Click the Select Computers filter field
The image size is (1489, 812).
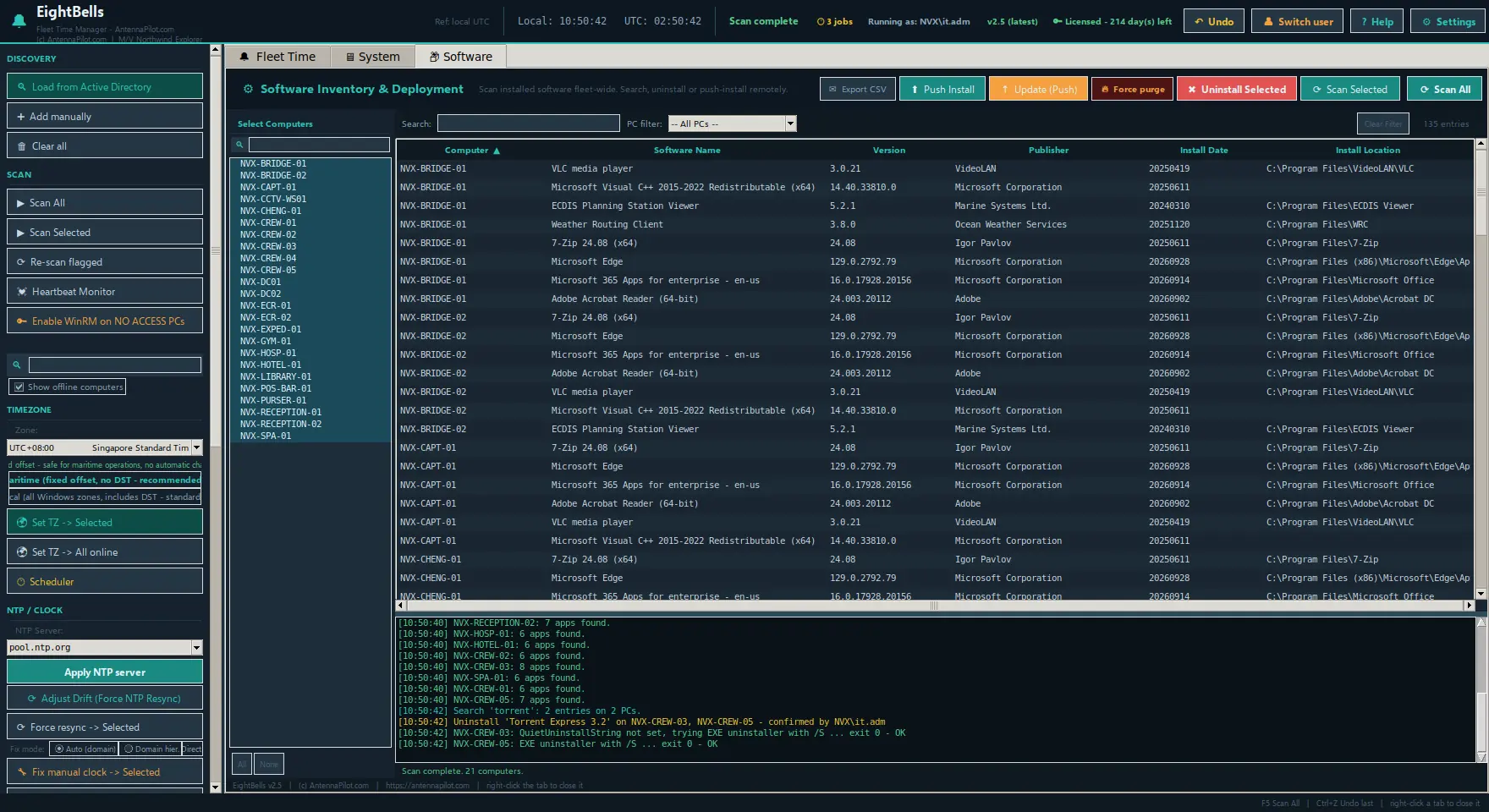[319, 145]
